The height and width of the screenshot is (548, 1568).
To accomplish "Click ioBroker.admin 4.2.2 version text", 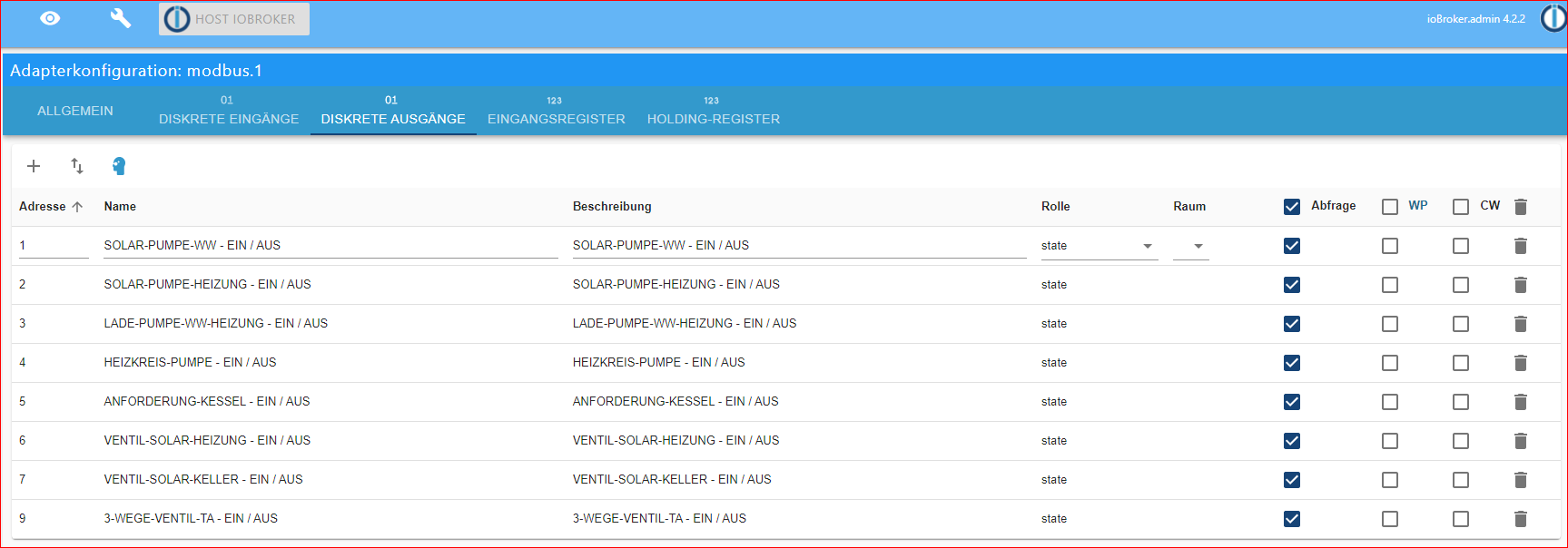I will pyautogui.click(x=1475, y=19).
